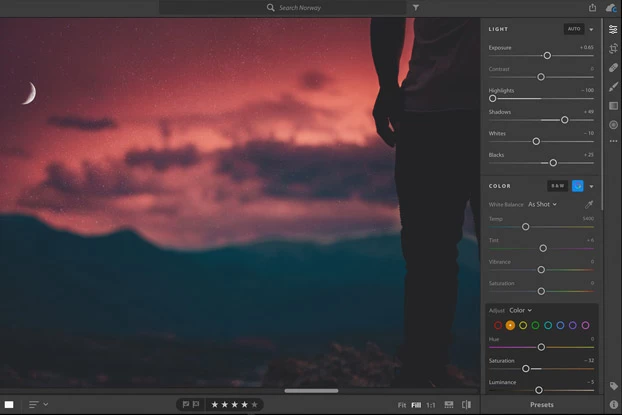Open the Edit sliders panel icon
This screenshot has width=622, height=415.
click(x=613, y=29)
